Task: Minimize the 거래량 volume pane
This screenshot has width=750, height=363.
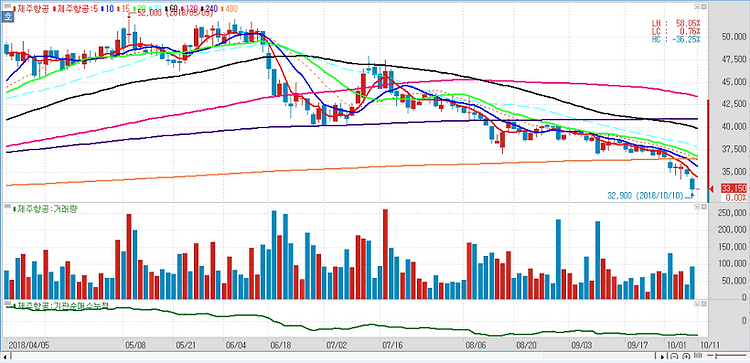Action: (697, 207)
